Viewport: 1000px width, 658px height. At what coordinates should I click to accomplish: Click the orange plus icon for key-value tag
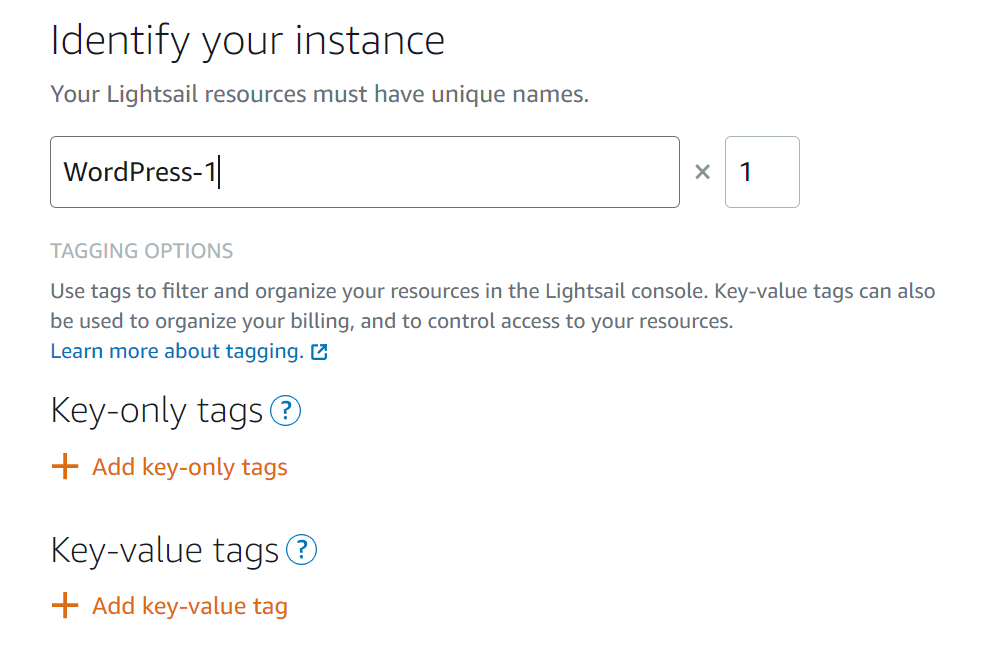(65, 605)
